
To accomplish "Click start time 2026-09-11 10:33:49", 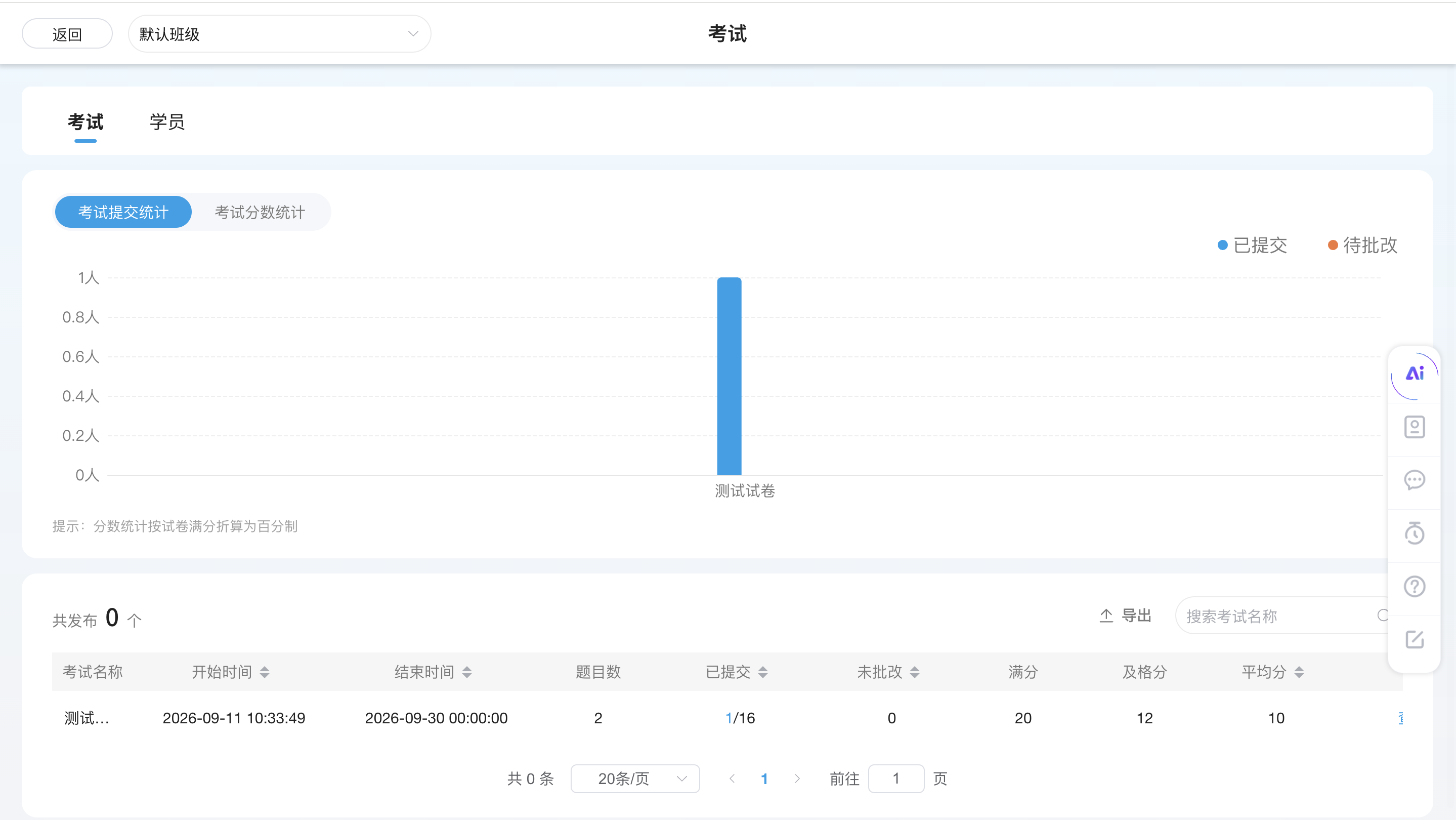I will [x=234, y=718].
